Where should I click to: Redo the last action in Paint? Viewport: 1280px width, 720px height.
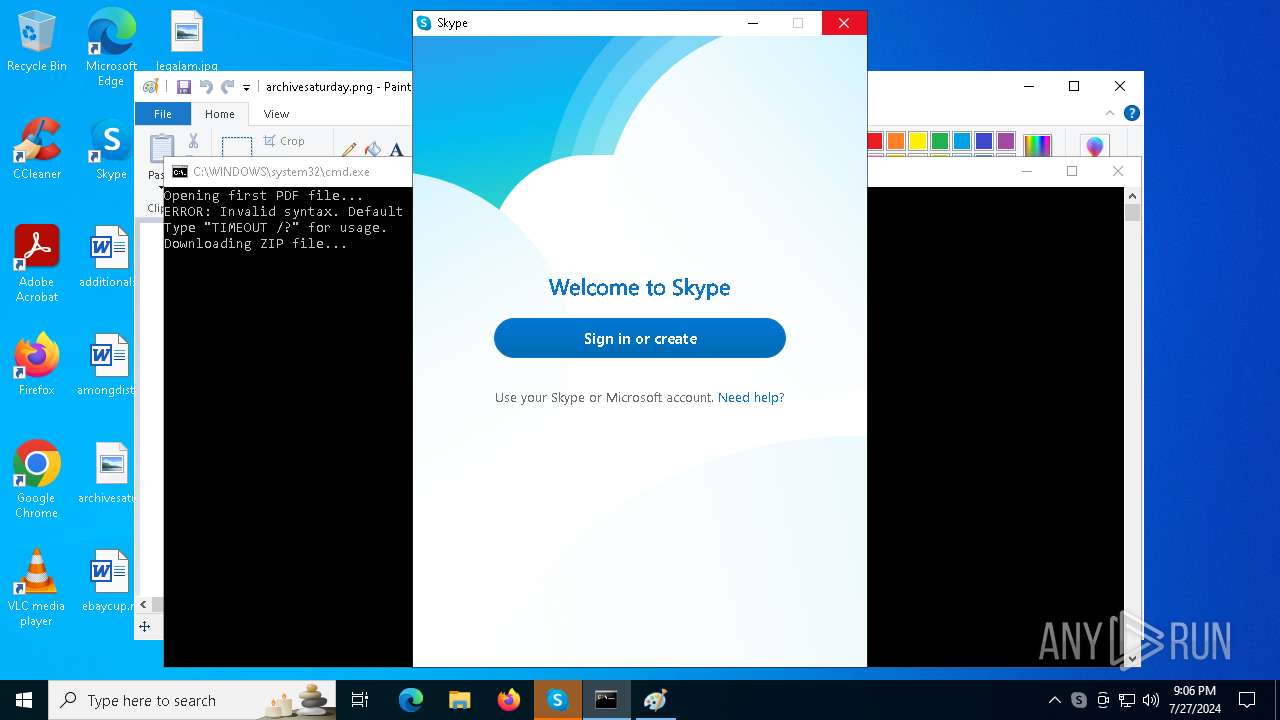[x=227, y=87]
